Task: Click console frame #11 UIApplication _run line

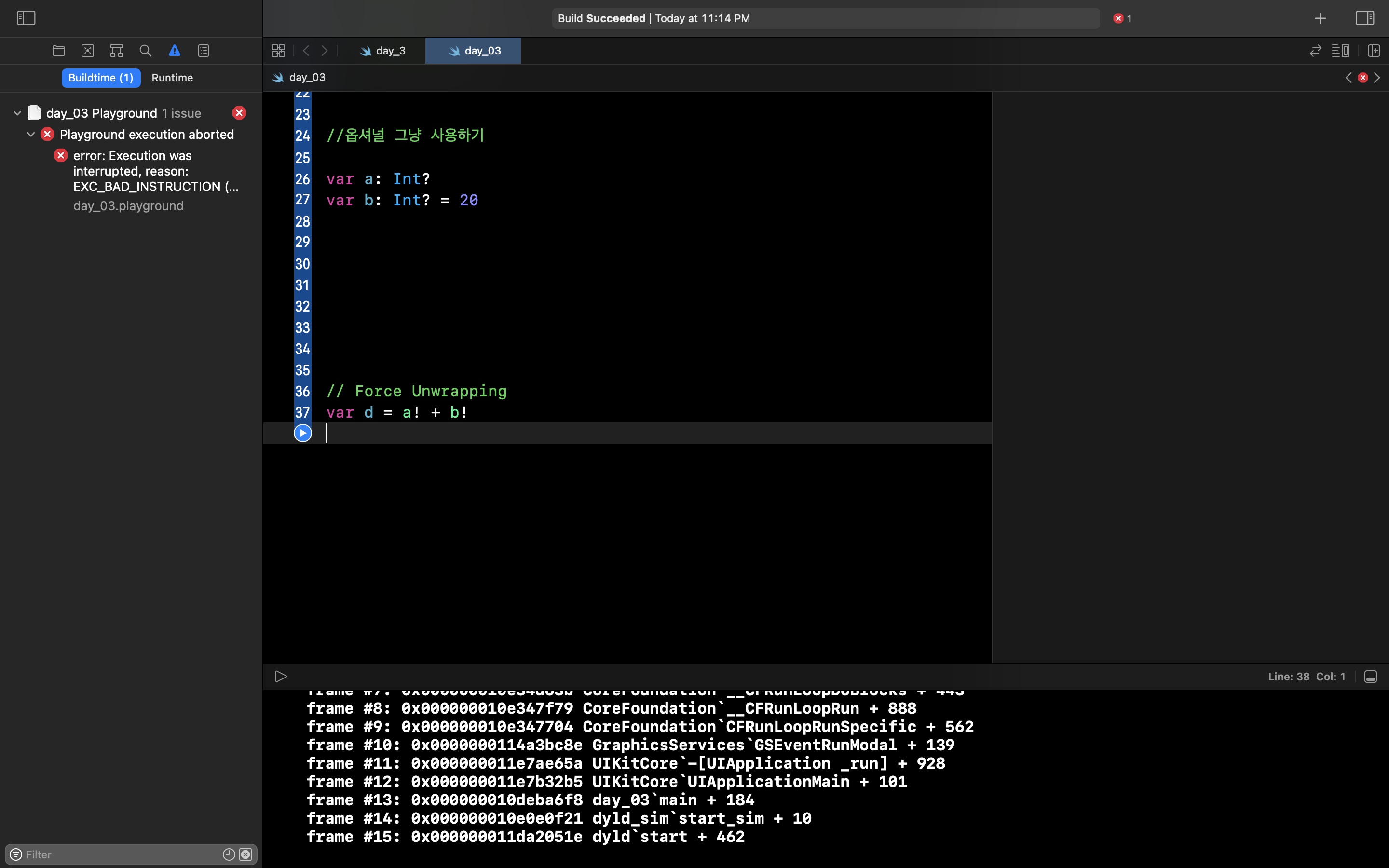Action: [x=626, y=763]
